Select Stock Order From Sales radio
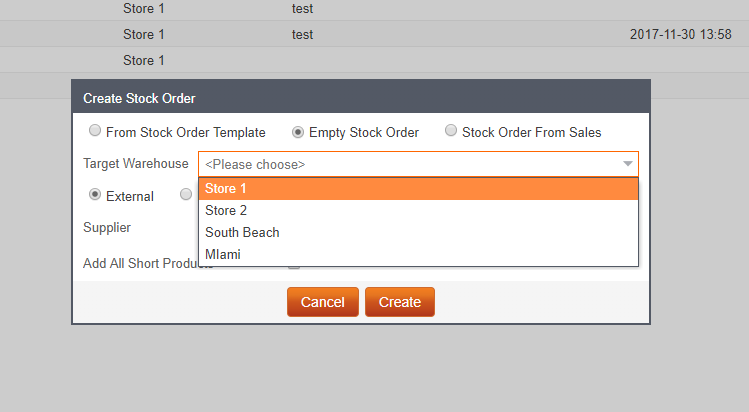This screenshot has width=749, height=412. click(450, 131)
